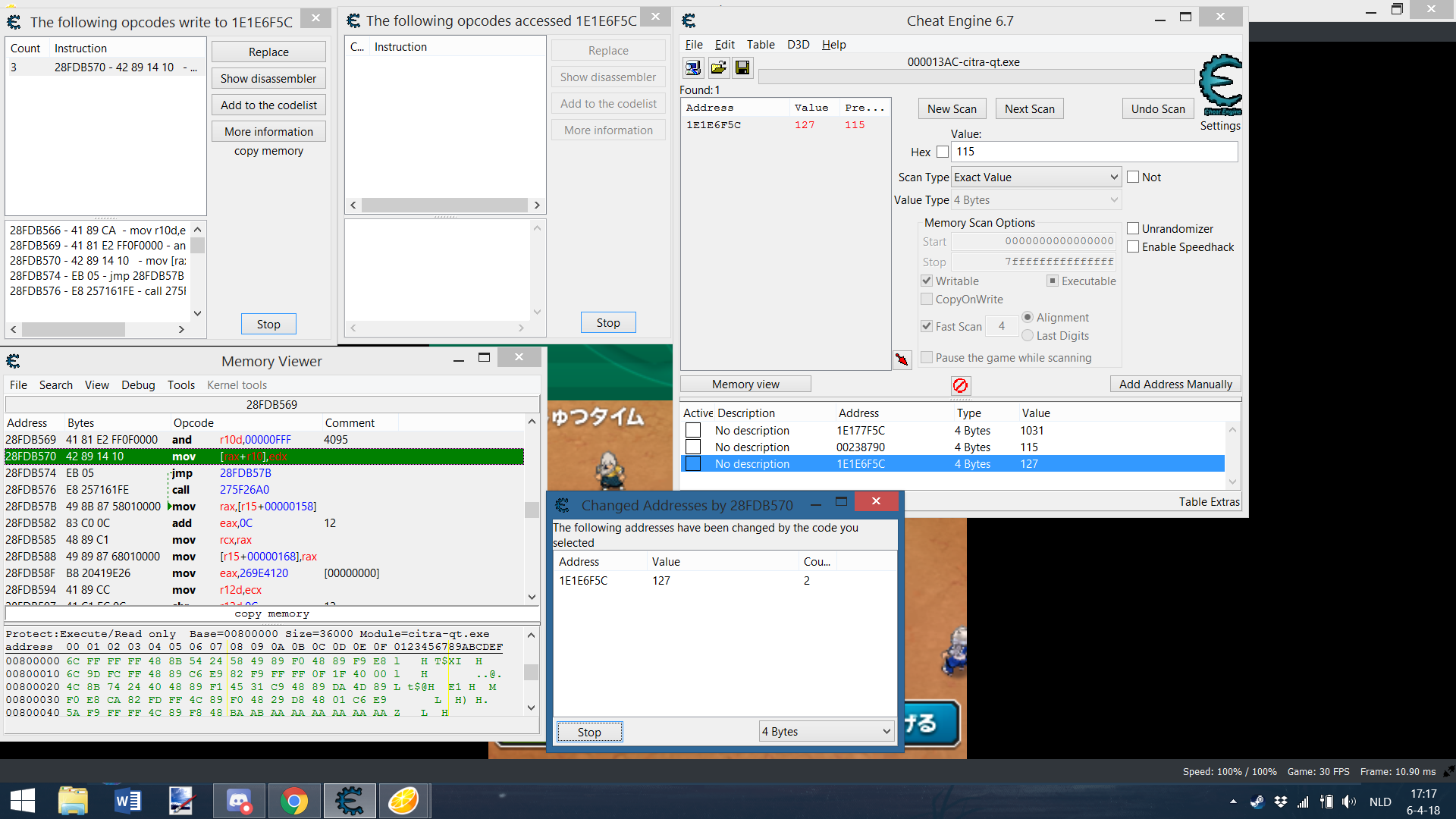Open the disabled Value Type dropdown

[x=1036, y=200]
